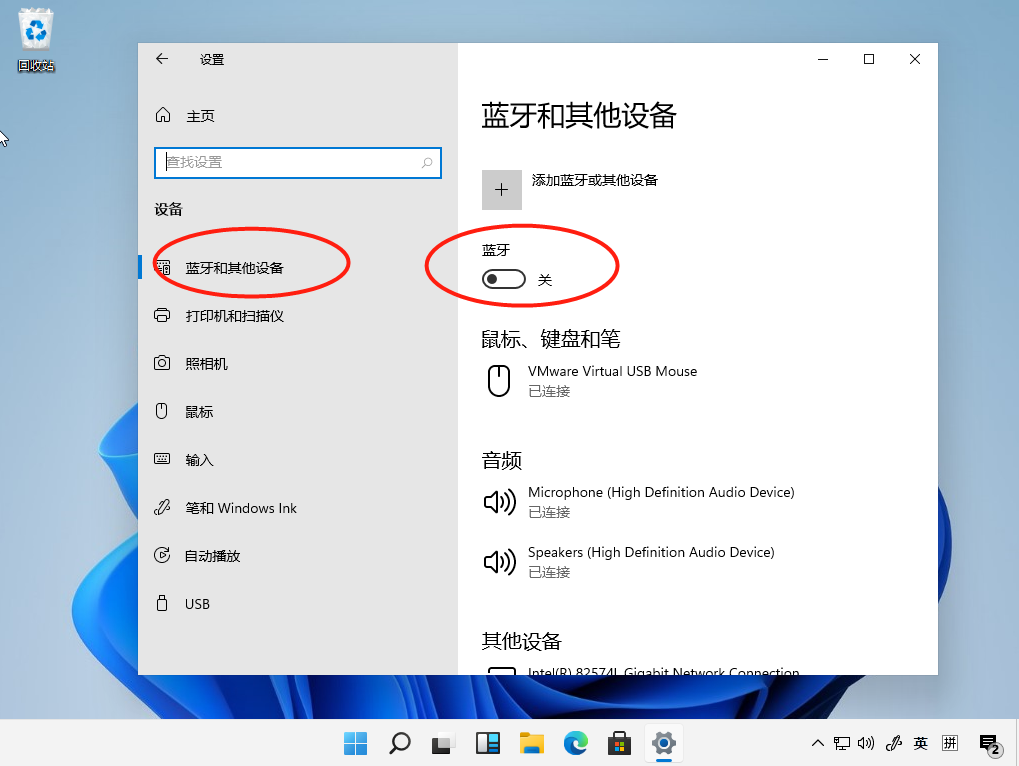Open Pen and Windows Ink settings

[240, 508]
